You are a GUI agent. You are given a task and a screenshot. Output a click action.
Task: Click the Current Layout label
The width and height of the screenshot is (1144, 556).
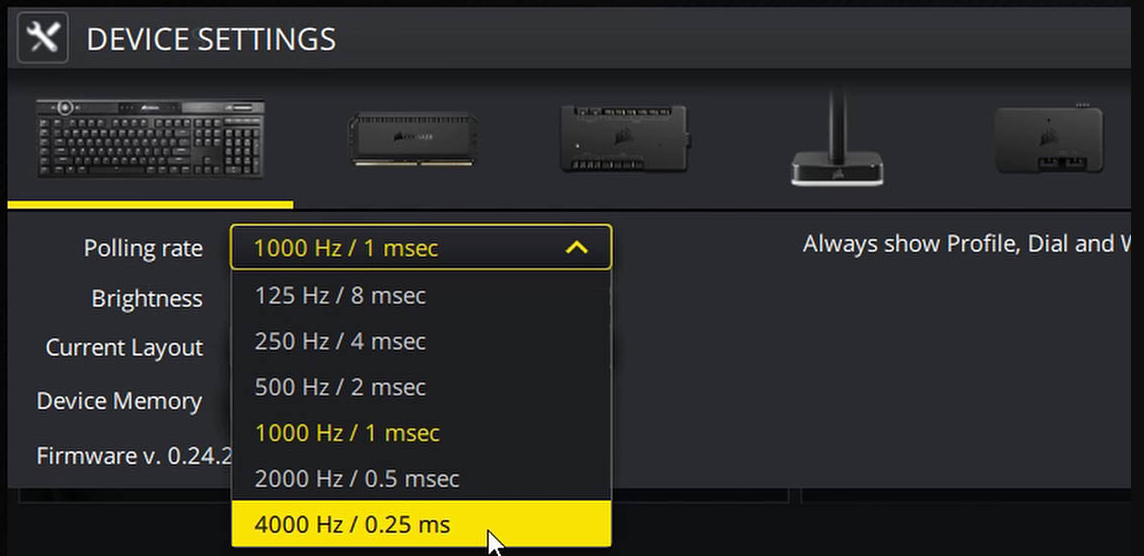coord(124,348)
